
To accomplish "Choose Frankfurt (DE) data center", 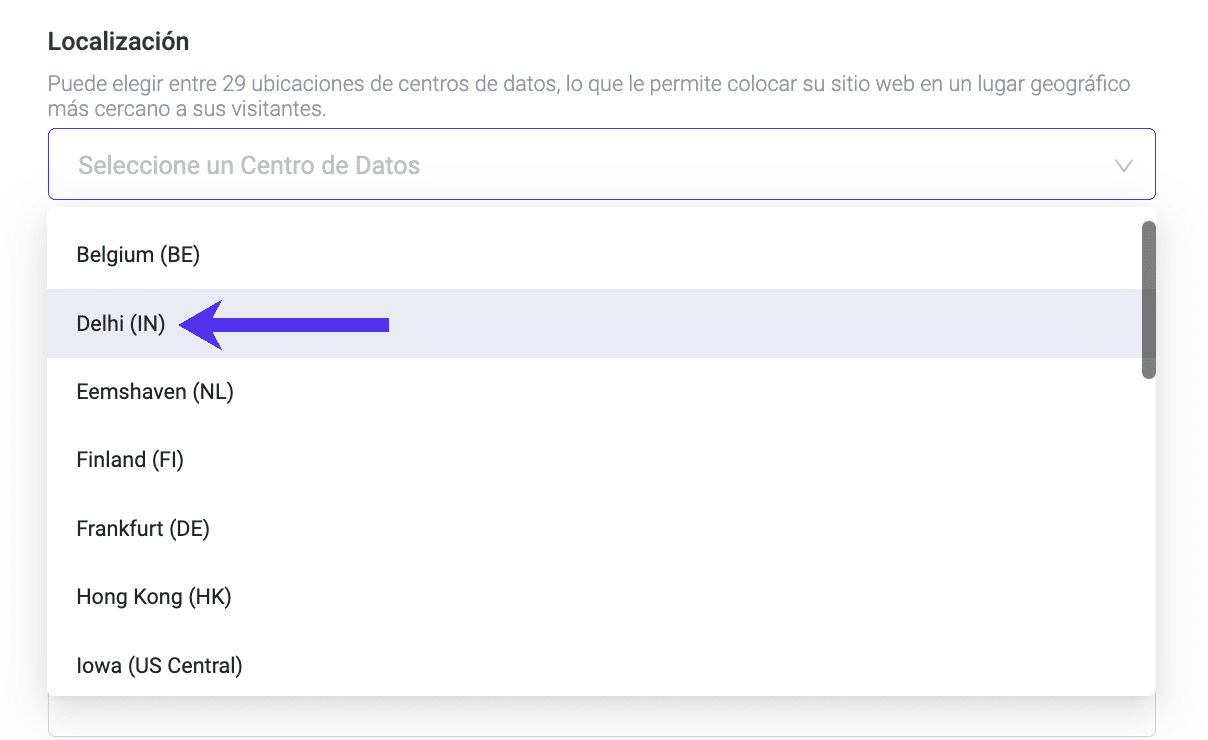I will (x=143, y=528).
